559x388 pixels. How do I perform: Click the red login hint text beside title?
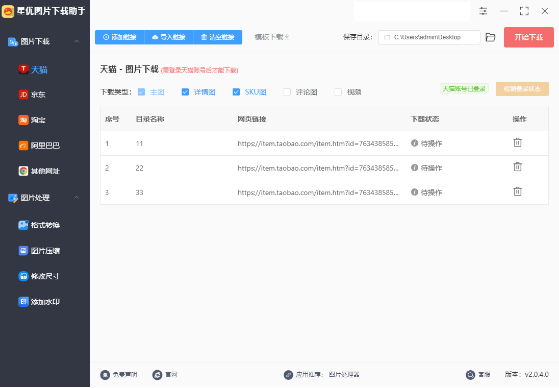[x=200, y=70]
